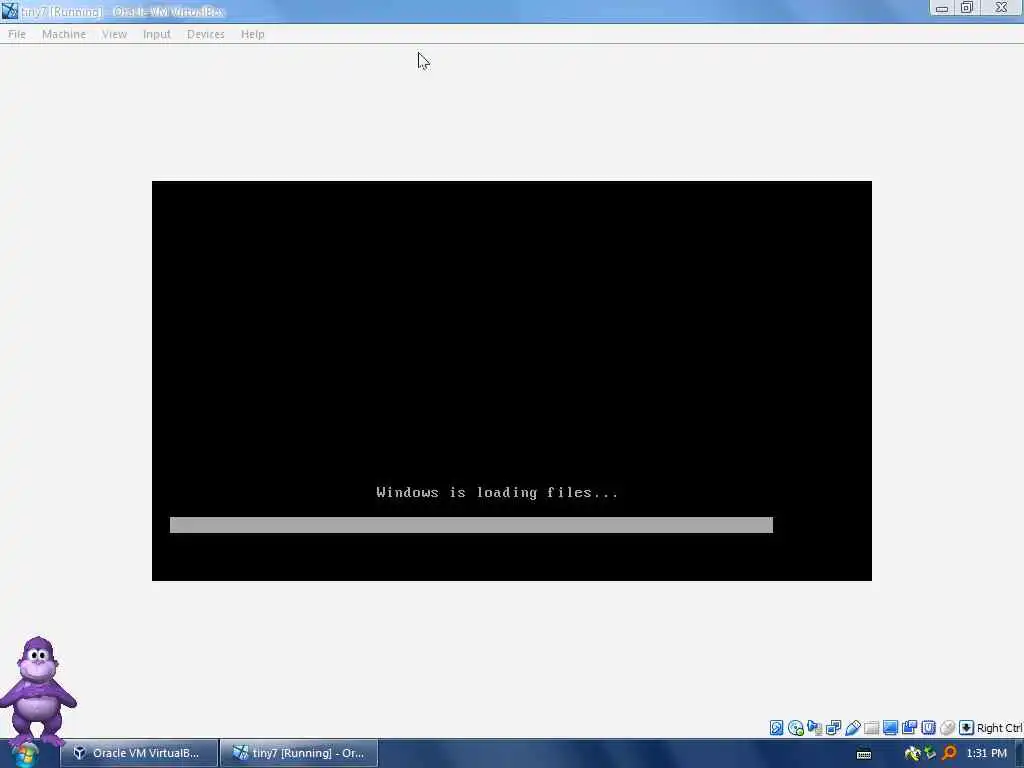This screenshot has height=768, width=1024.
Task: Open the File menu
Action: click(x=17, y=34)
